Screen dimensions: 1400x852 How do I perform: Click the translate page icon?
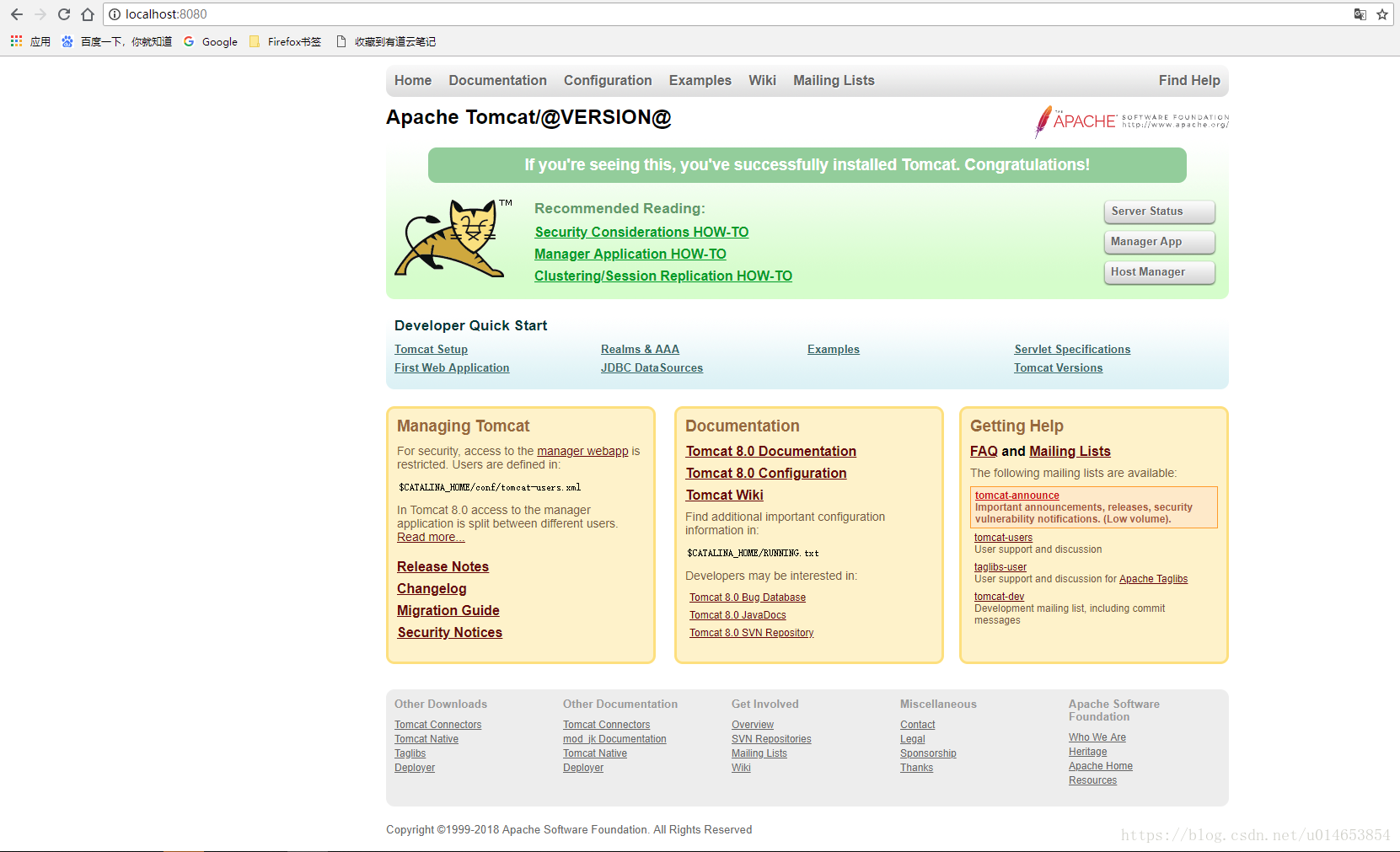click(1360, 14)
